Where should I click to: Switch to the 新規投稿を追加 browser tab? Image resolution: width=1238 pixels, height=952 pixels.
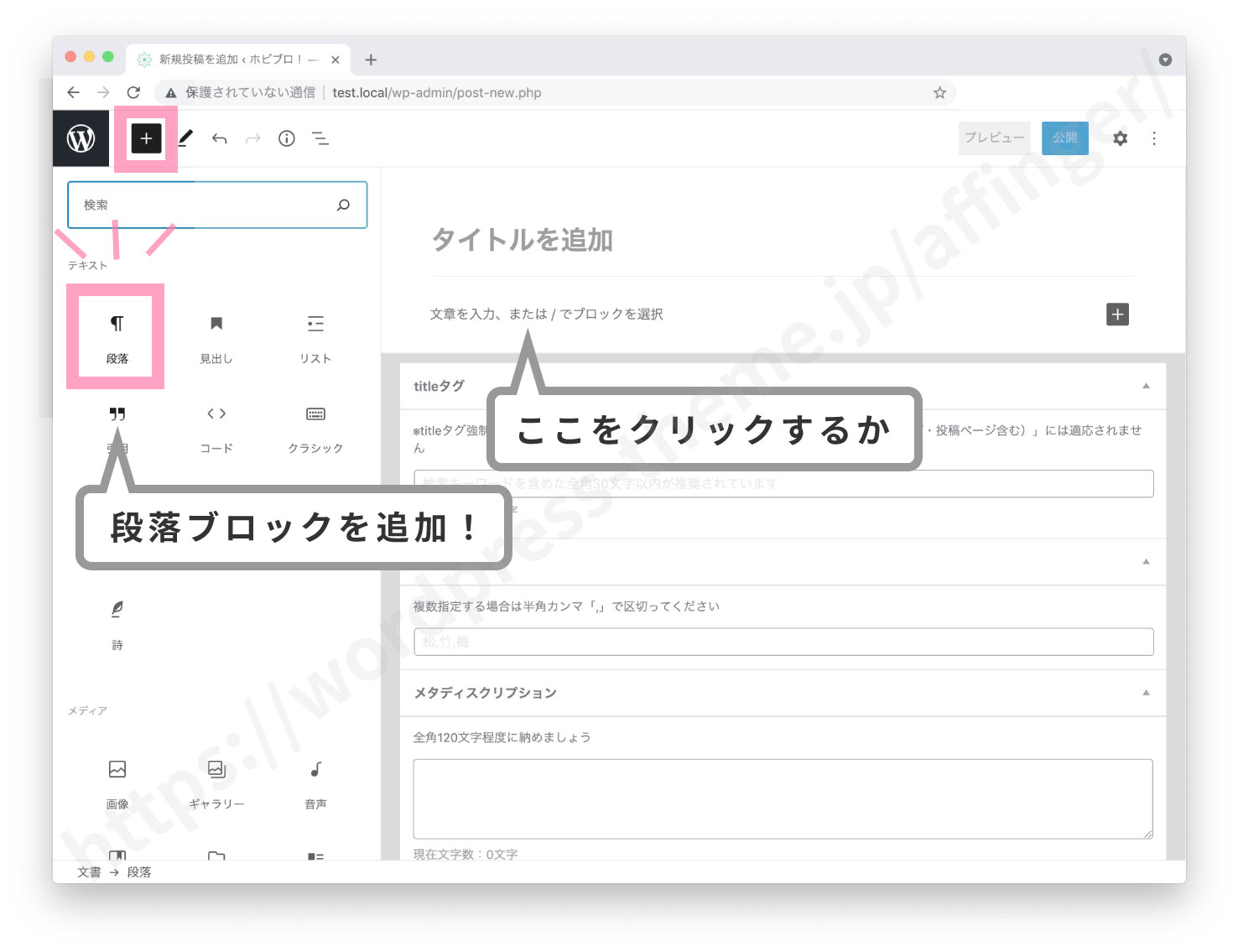coord(238,60)
